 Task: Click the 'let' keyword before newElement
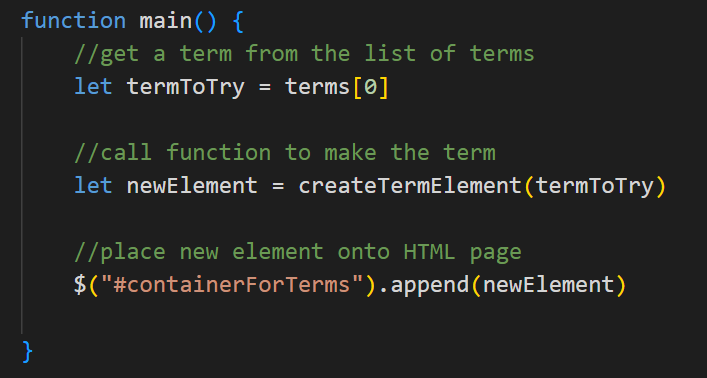[93, 185]
